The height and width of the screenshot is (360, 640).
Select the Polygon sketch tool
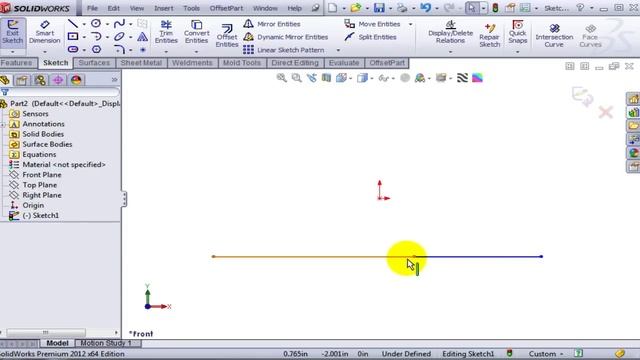click(x=96, y=49)
